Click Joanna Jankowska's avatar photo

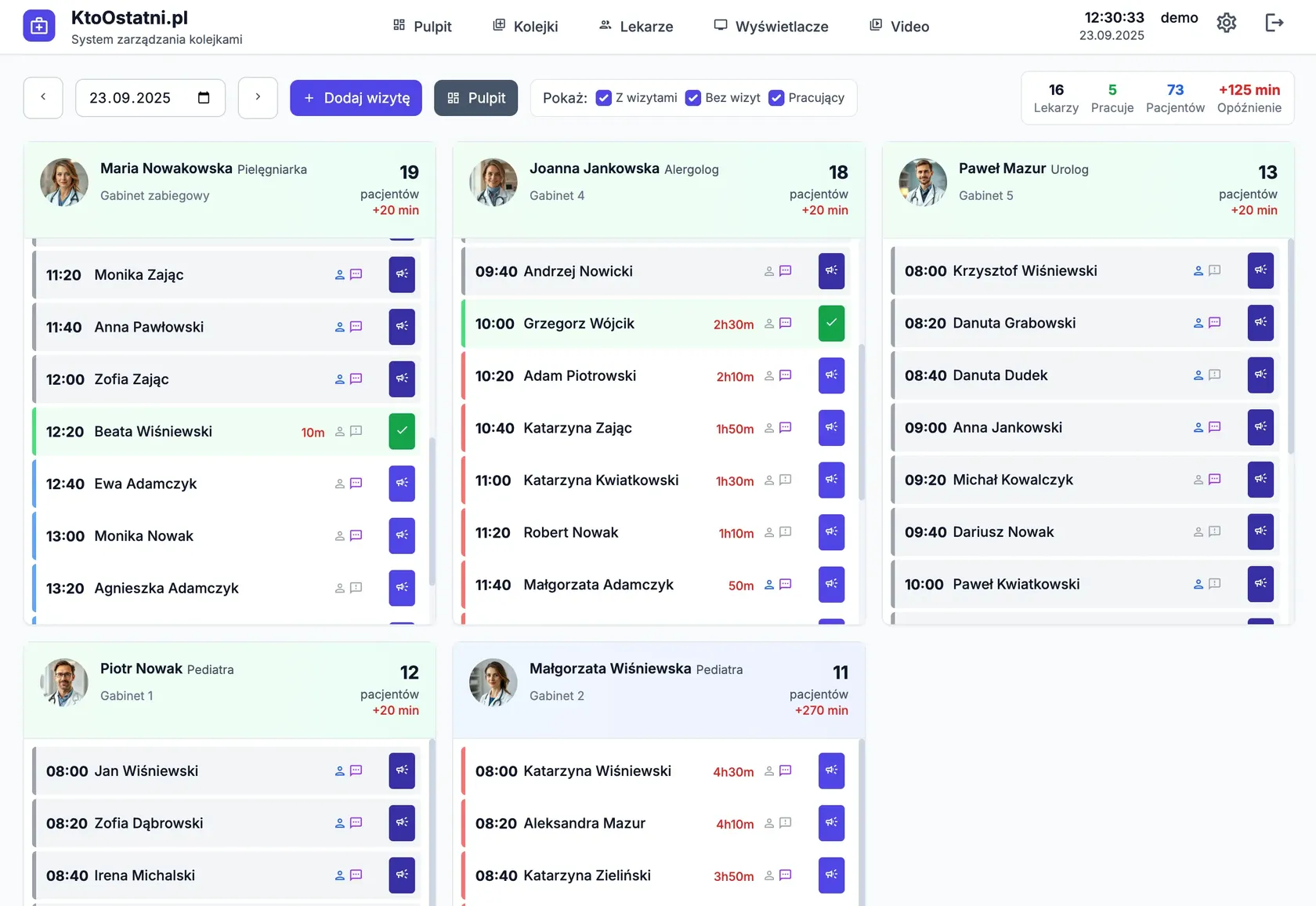pyautogui.click(x=493, y=183)
